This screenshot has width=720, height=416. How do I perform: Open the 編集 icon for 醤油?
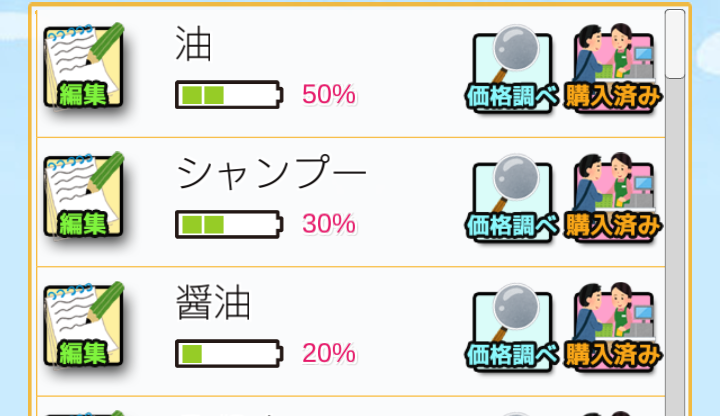84,325
